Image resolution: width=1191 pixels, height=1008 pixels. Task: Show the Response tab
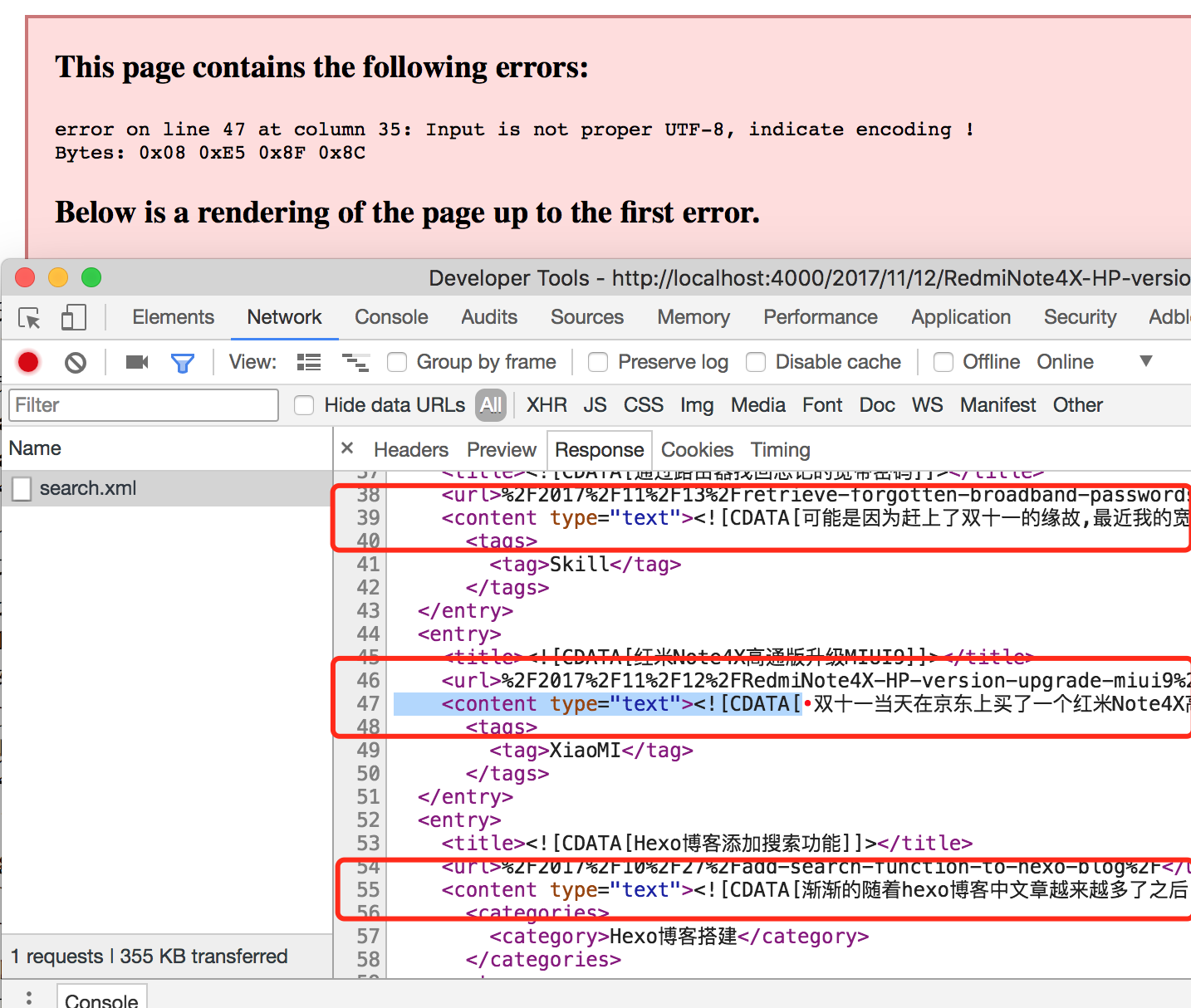[x=599, y=450]
